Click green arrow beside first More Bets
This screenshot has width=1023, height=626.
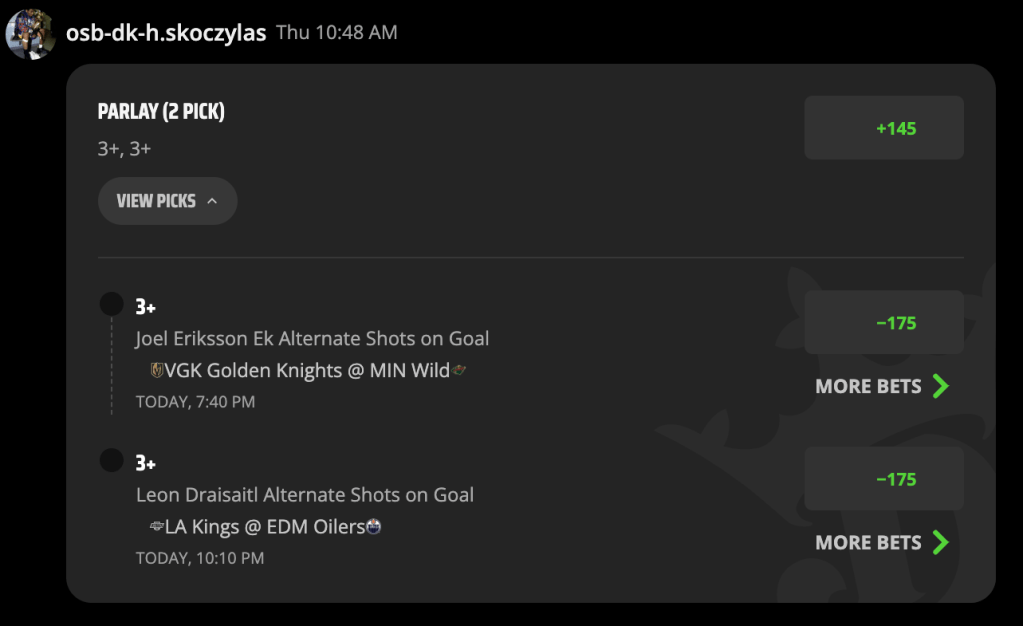[x=940, y=386]
